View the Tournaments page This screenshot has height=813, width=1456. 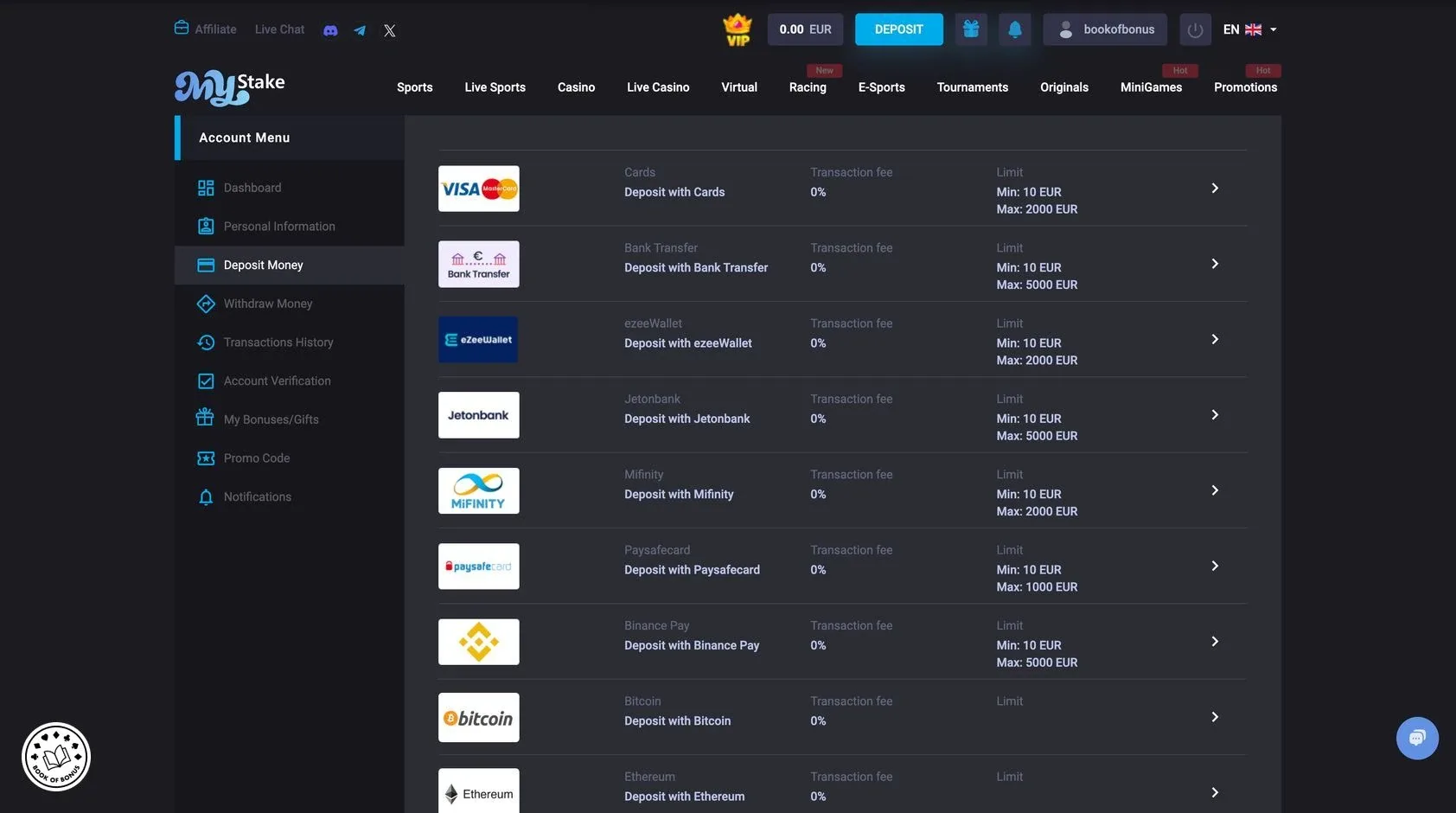pos(973,87)
